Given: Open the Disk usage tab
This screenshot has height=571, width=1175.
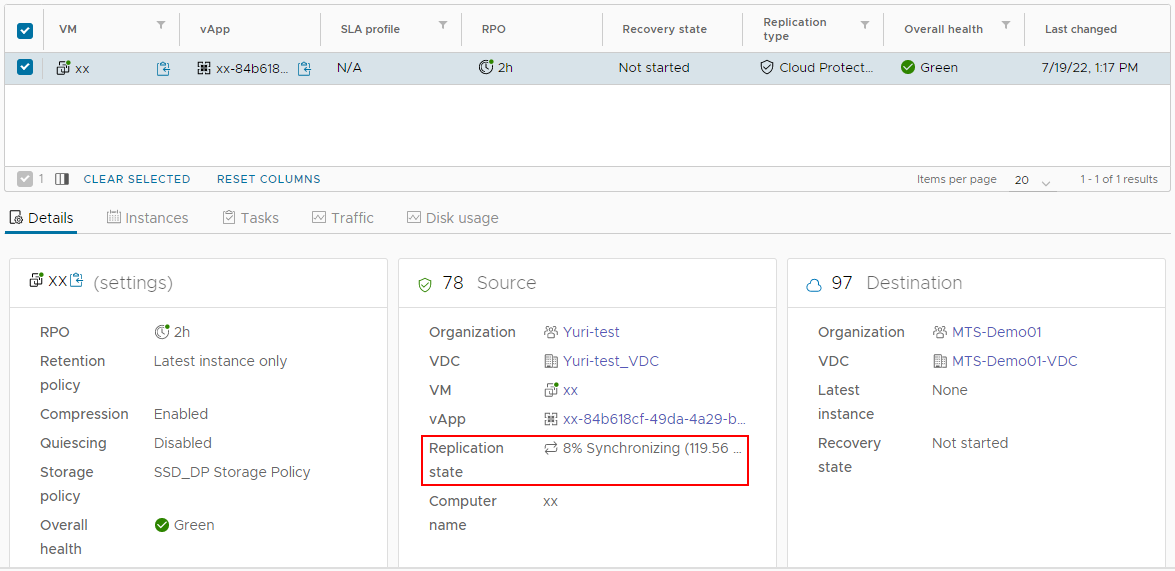Looking at the screenshot, I should [x=452, y=218].
